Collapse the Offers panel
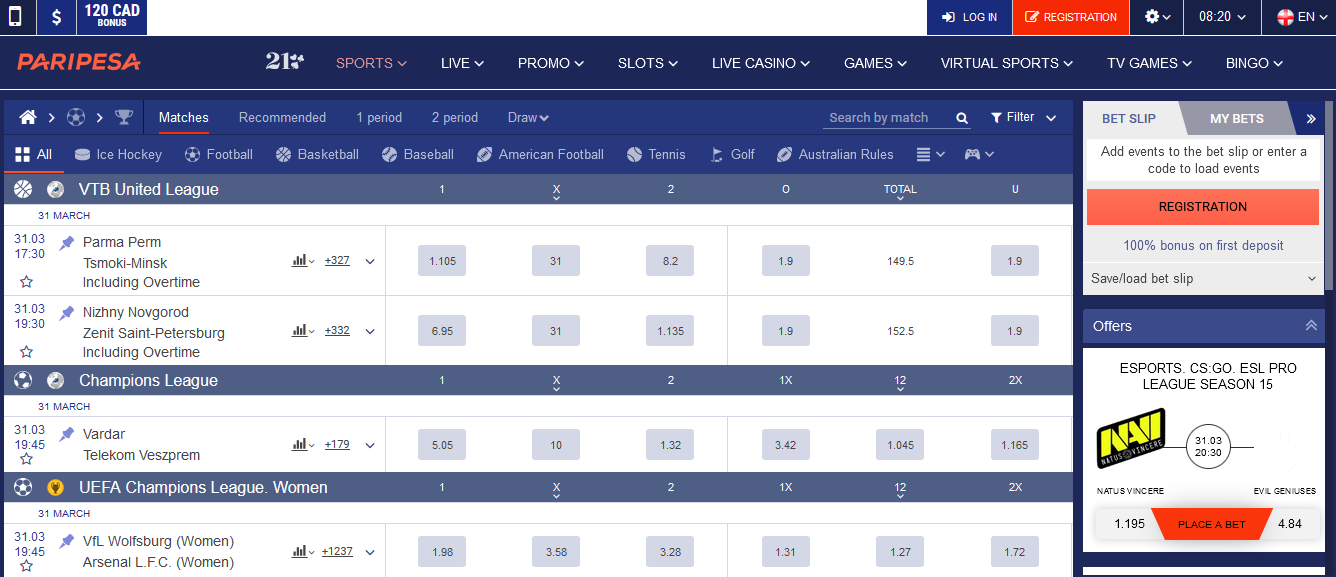1336x577 pixels. (x=1310, y=326)
